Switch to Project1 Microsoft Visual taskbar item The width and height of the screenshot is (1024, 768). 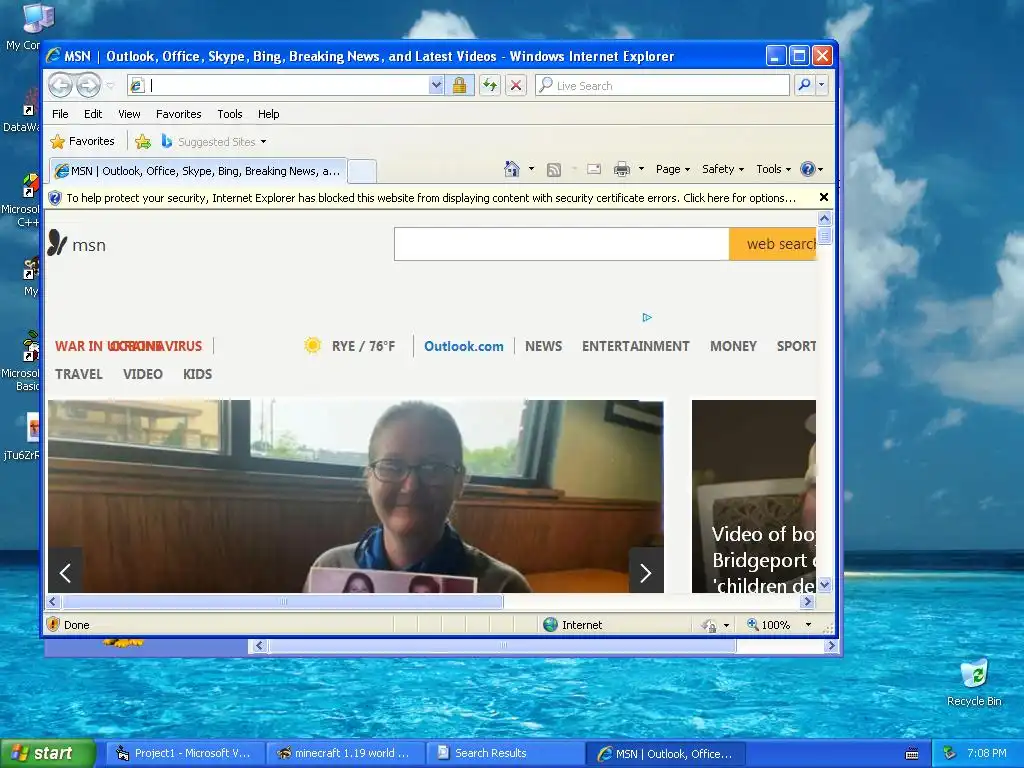(x=185, y=753)
